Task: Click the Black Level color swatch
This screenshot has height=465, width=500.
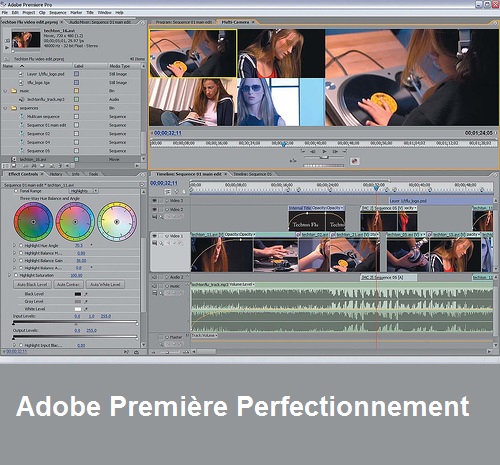Action: click(x=78, y=294)
